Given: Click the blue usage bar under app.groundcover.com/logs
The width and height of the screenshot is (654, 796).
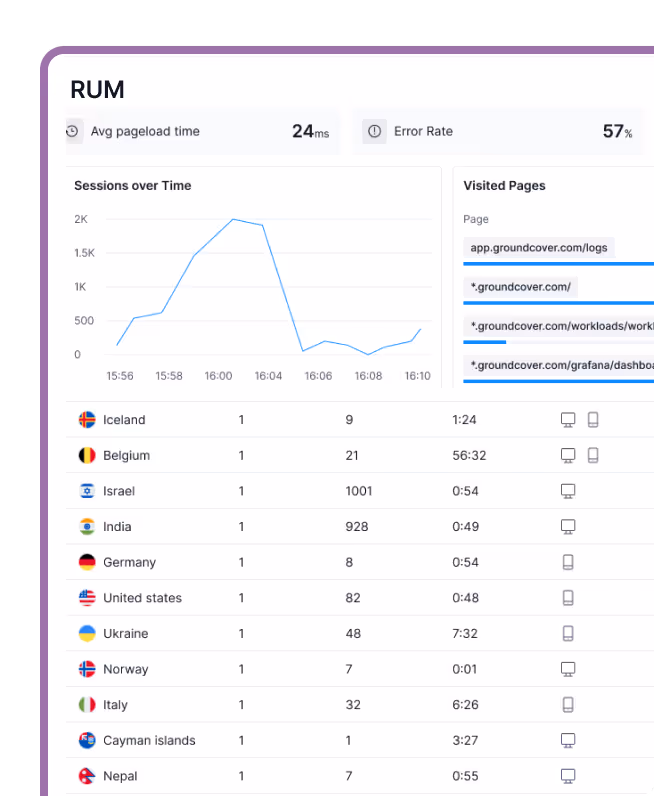Looking at the screenshot, I should point(559,264).
